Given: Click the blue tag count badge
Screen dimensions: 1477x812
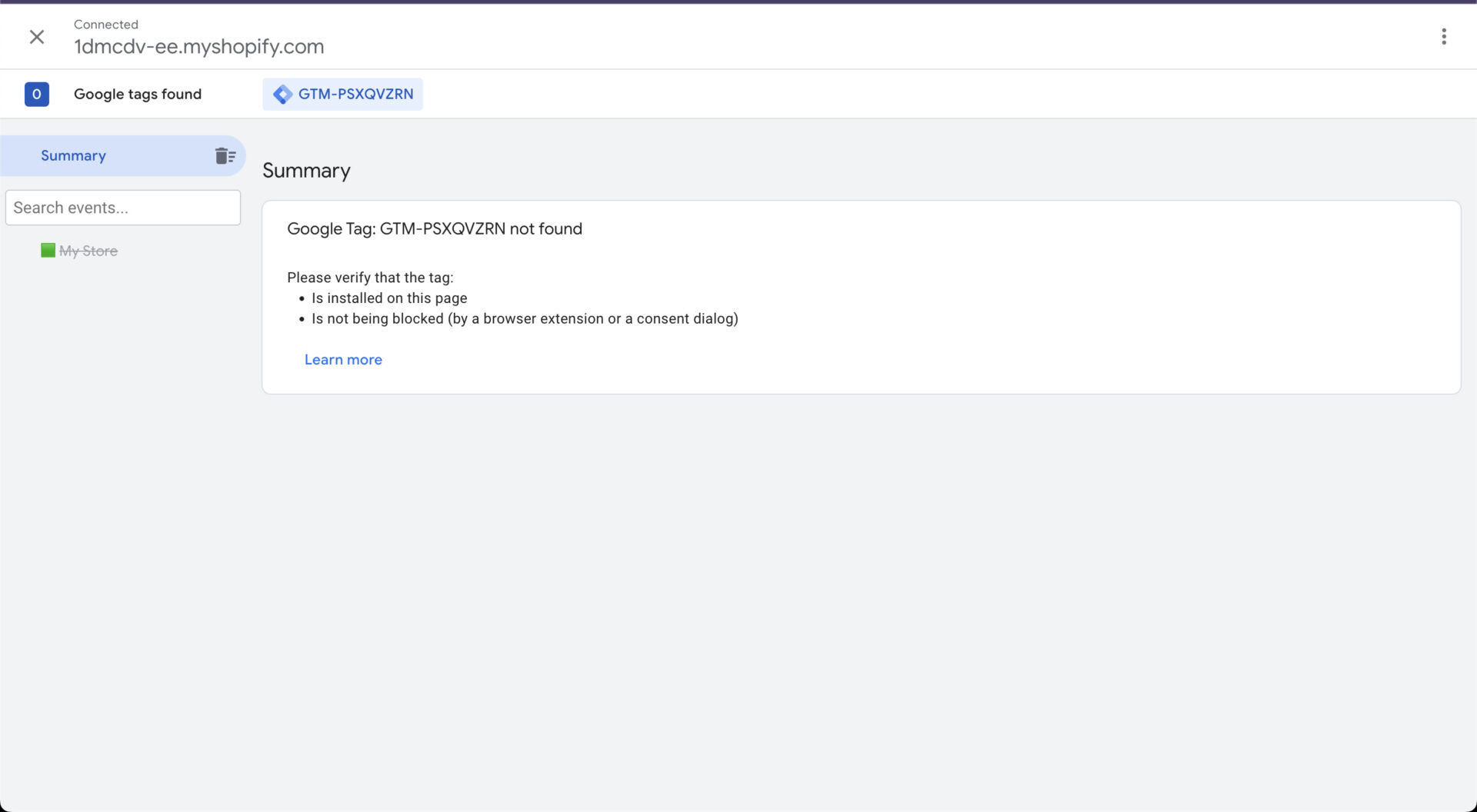Looking at the screenshot, I should [x=36, y=94].
